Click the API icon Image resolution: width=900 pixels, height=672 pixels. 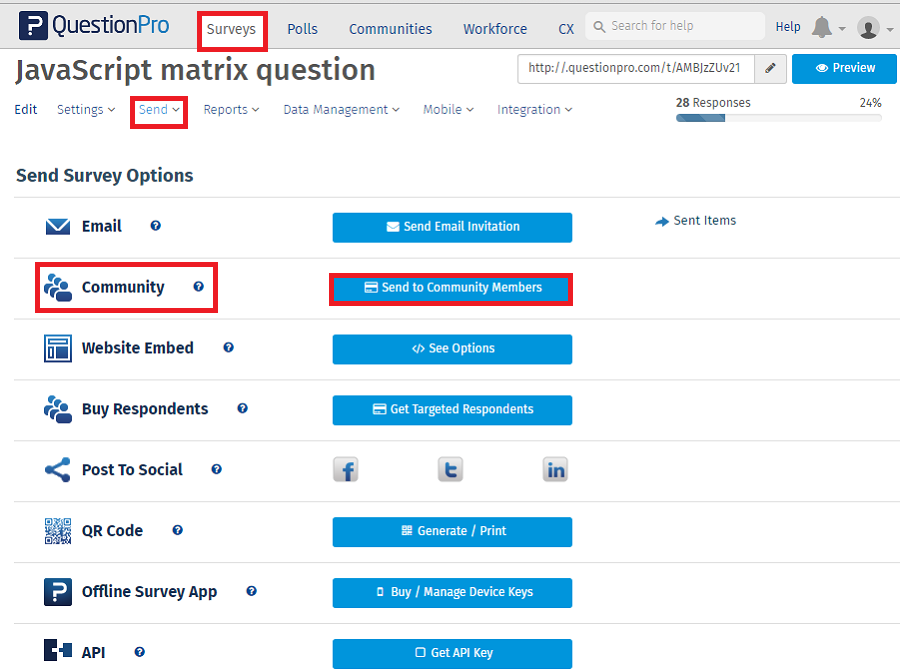point(58,650)
